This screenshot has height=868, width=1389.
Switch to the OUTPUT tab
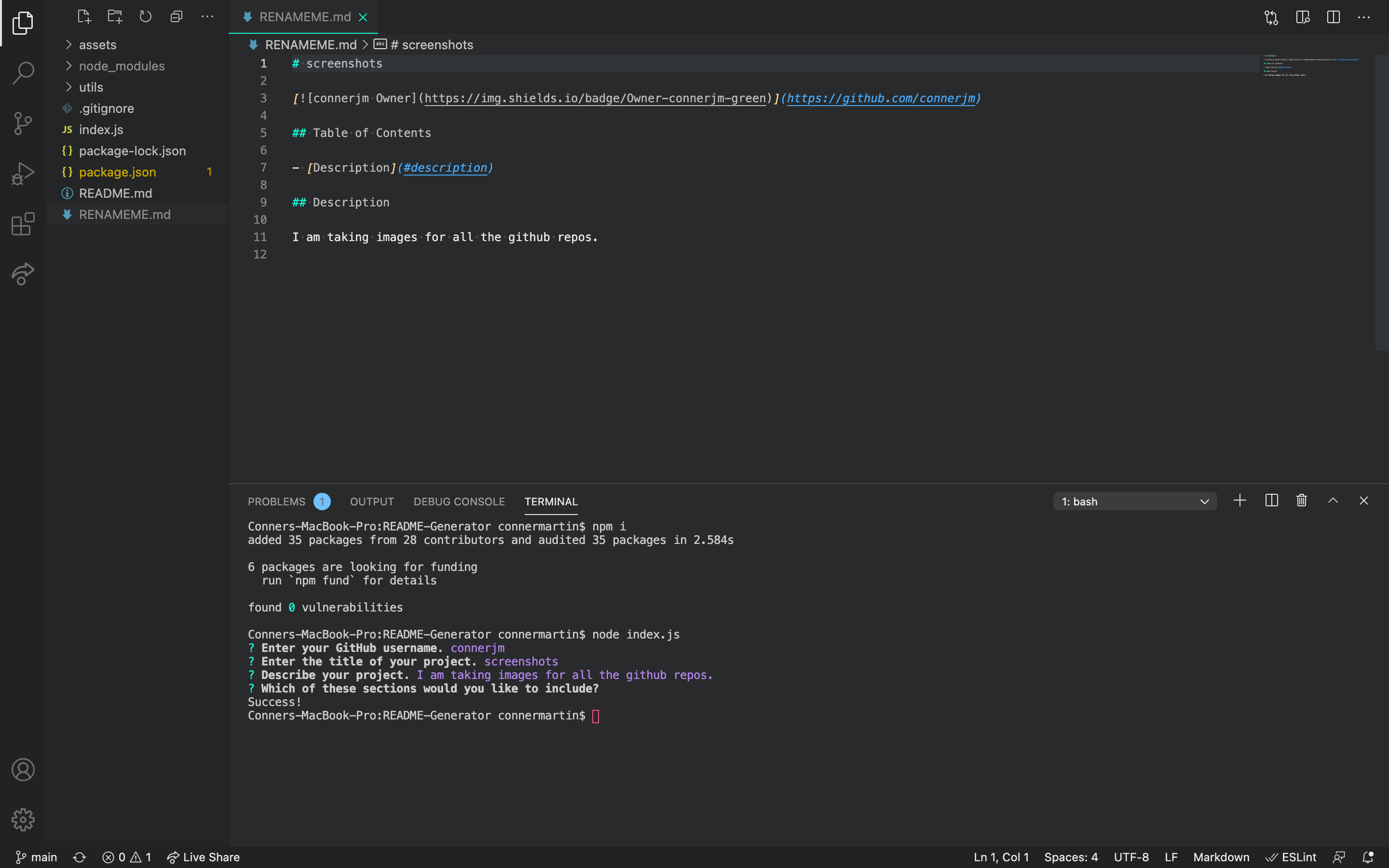tap(371, 501)
